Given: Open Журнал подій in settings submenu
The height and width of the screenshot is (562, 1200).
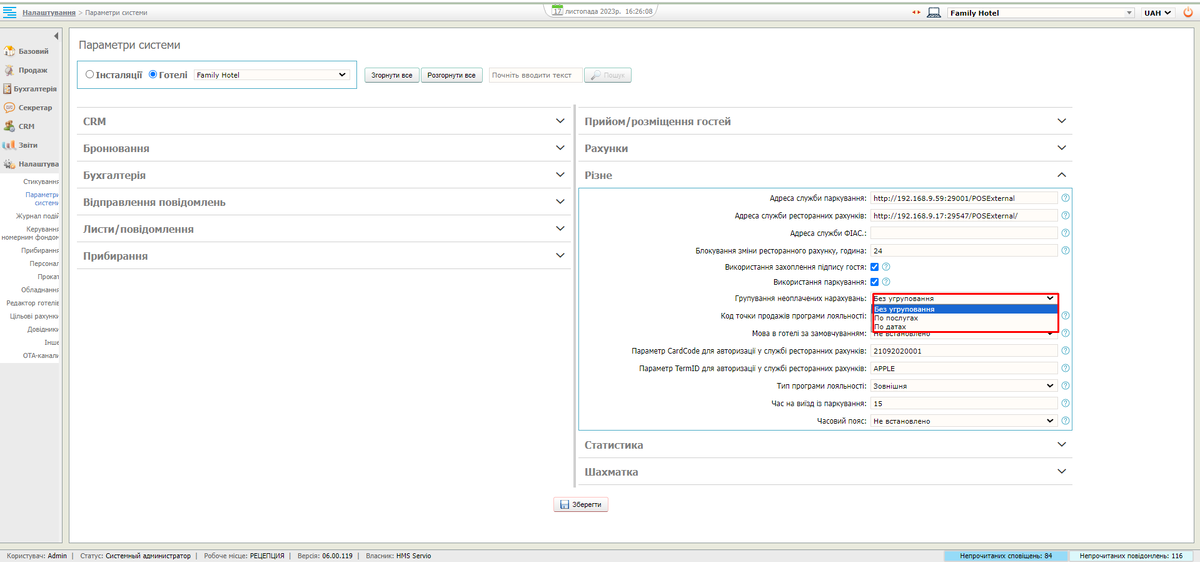Looking at the screenshot, I should click(37, 215).
